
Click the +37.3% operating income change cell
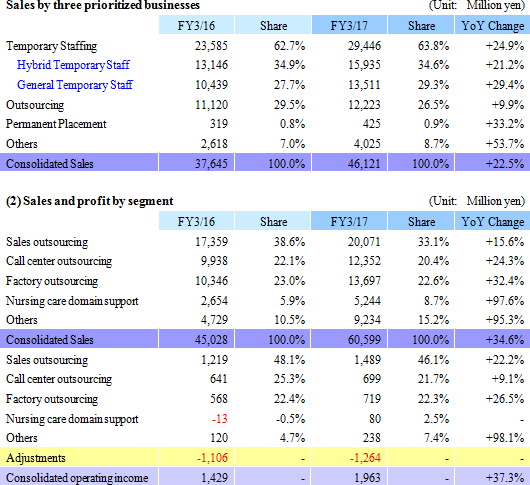pos(505,478)
